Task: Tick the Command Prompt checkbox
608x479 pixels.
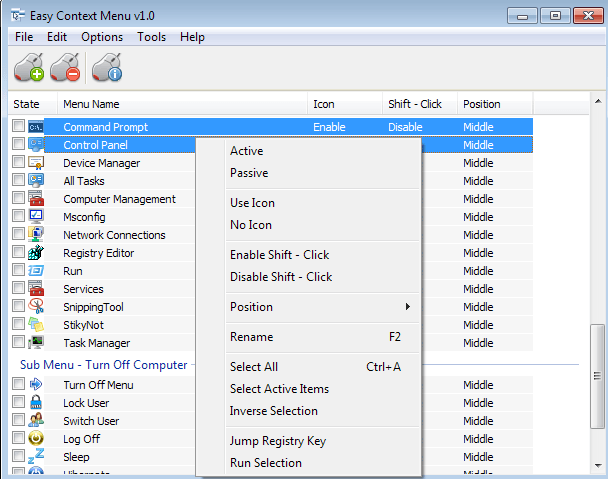Action: 18,127
